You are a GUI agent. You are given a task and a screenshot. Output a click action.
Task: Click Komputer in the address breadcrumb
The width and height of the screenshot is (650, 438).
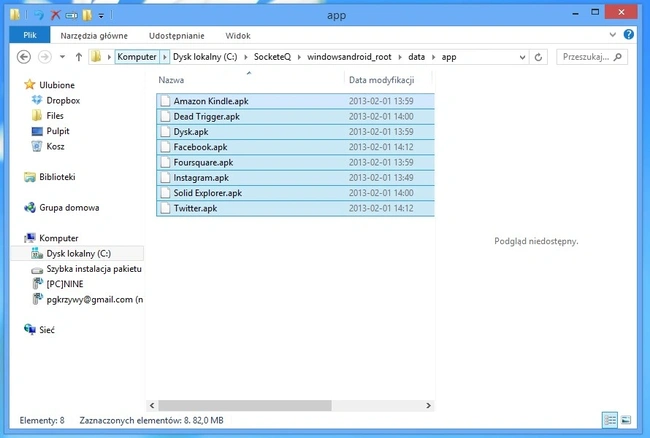click(x=137, y=57)
